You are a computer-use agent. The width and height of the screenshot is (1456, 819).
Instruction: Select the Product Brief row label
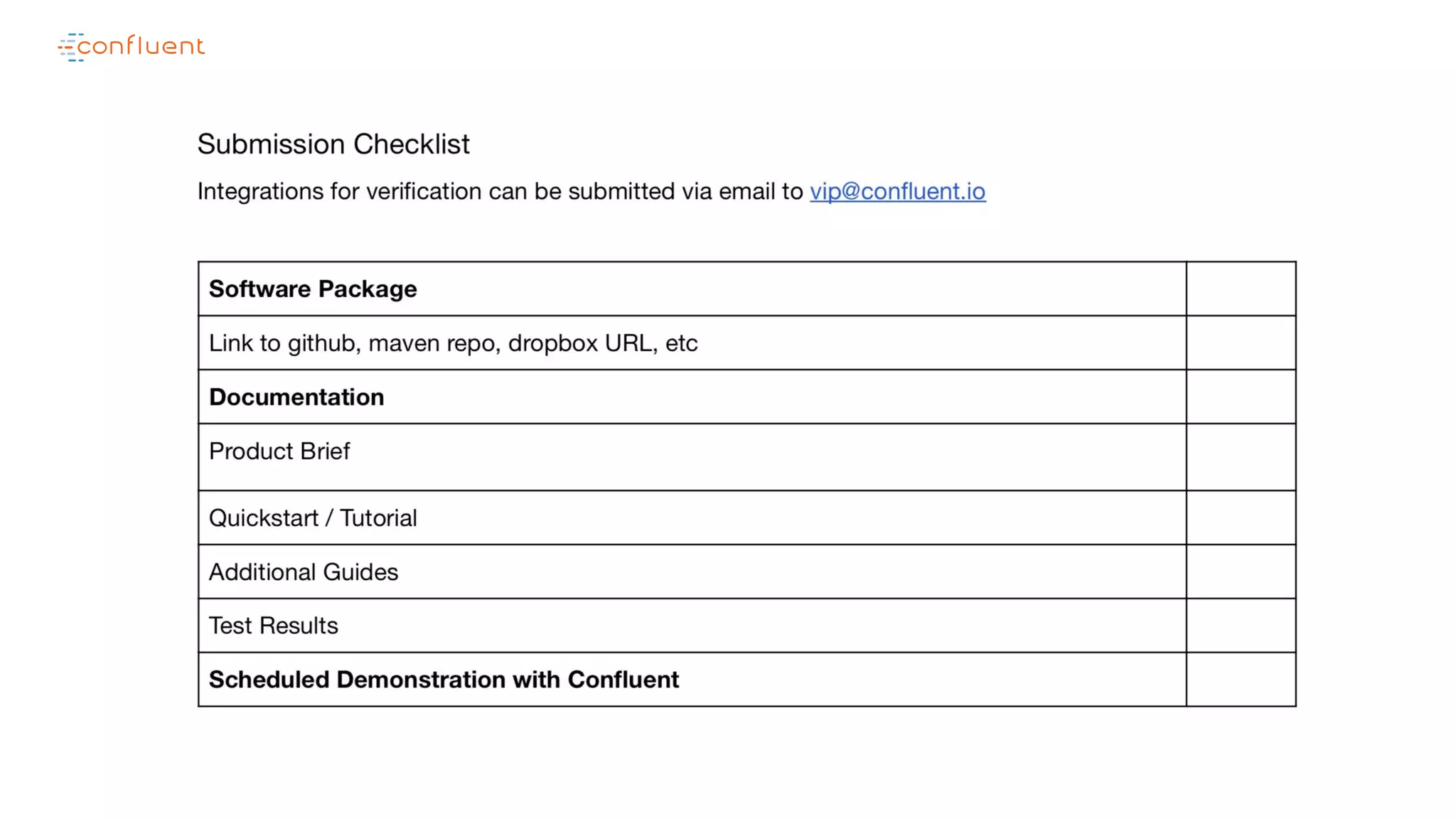click(x=279, y=451)
